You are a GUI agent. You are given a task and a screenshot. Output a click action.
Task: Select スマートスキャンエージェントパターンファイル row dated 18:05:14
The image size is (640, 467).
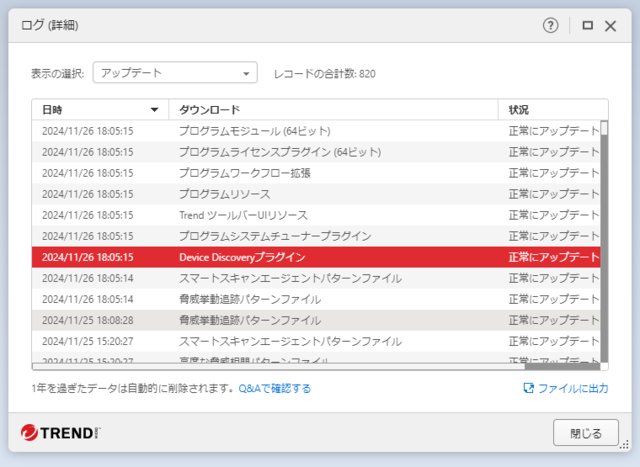click(316, 278)
